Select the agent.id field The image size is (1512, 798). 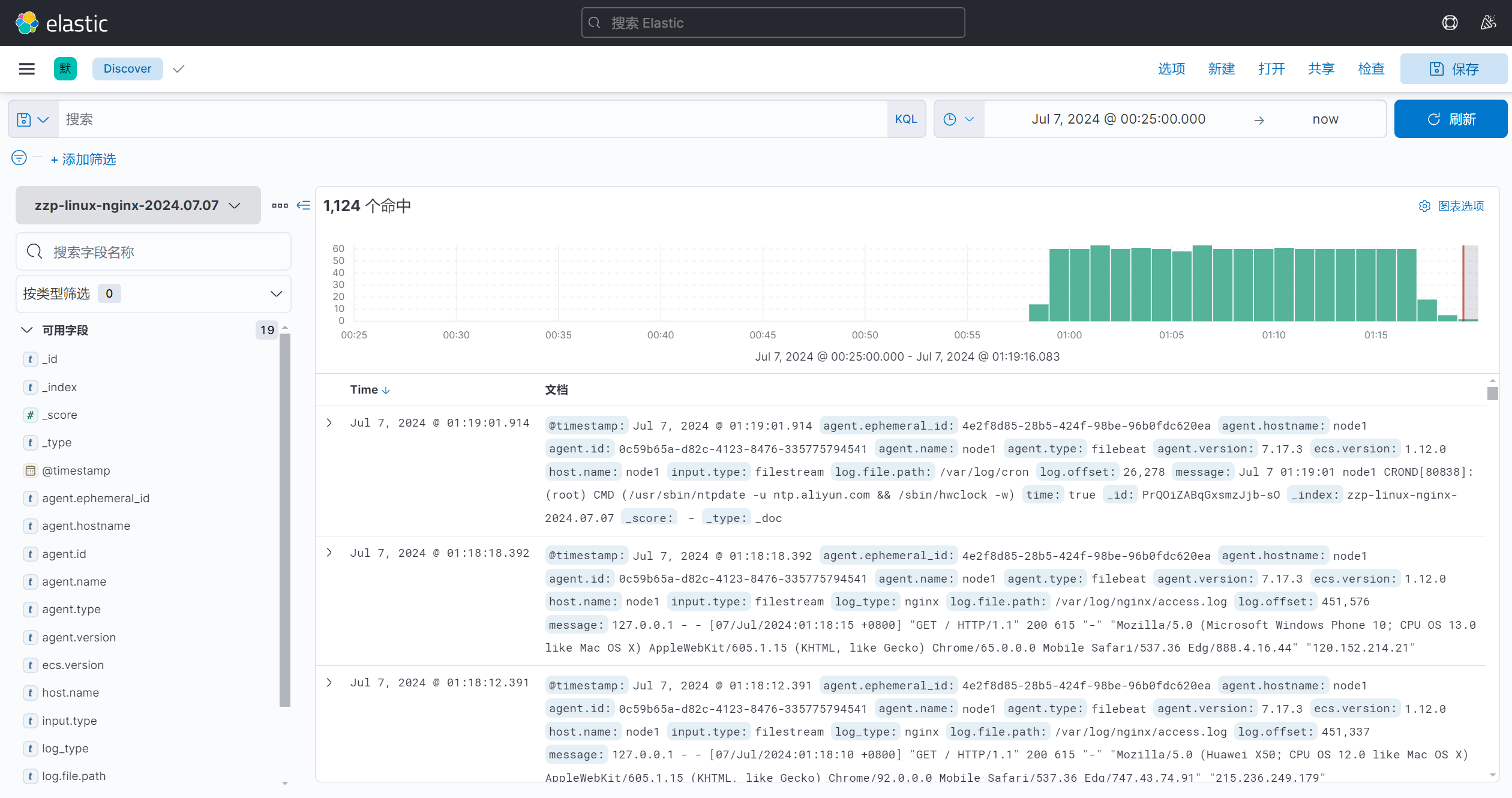click(x=64, y=554)
